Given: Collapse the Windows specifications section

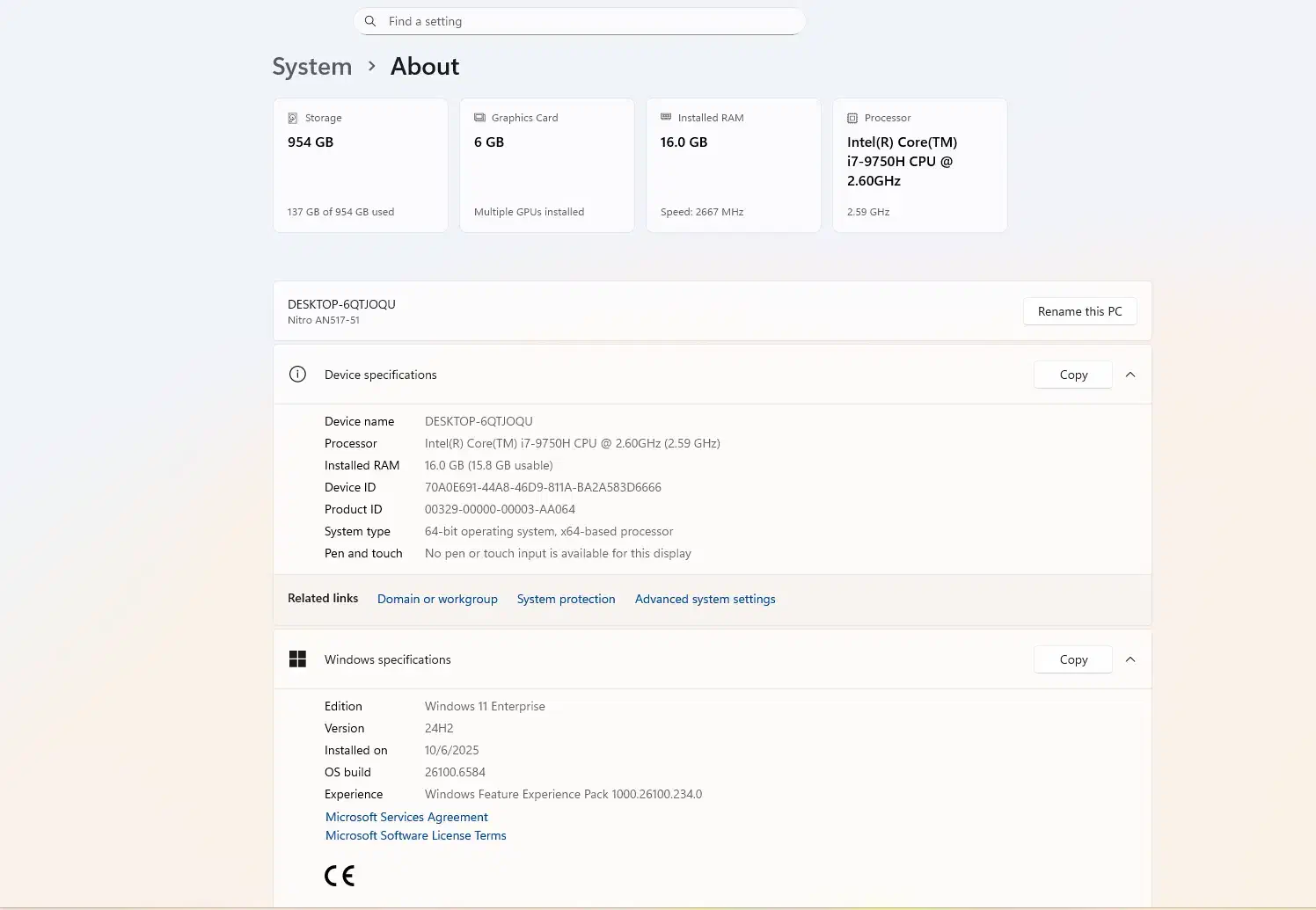Looking at the screenshot, I should 1130,659.
